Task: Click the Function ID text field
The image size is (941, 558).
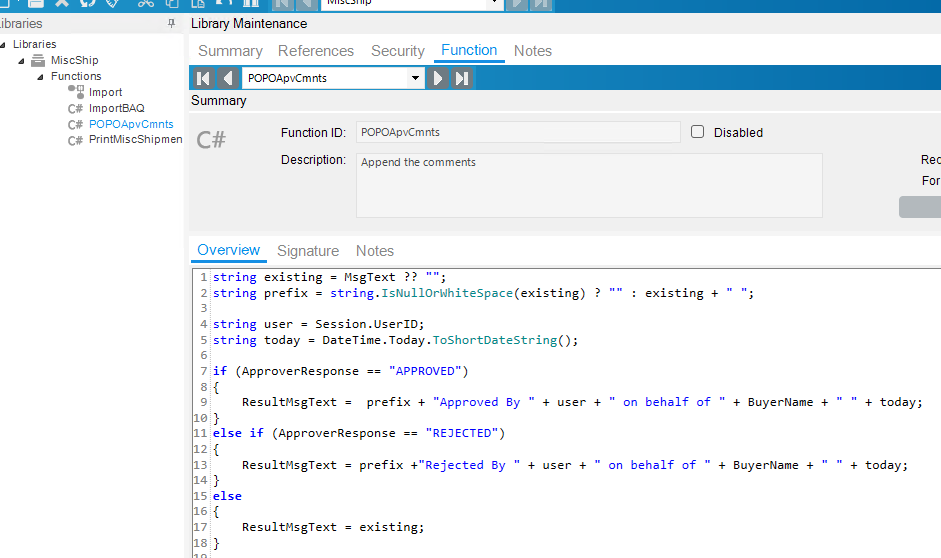Action: tap(517, 132)
